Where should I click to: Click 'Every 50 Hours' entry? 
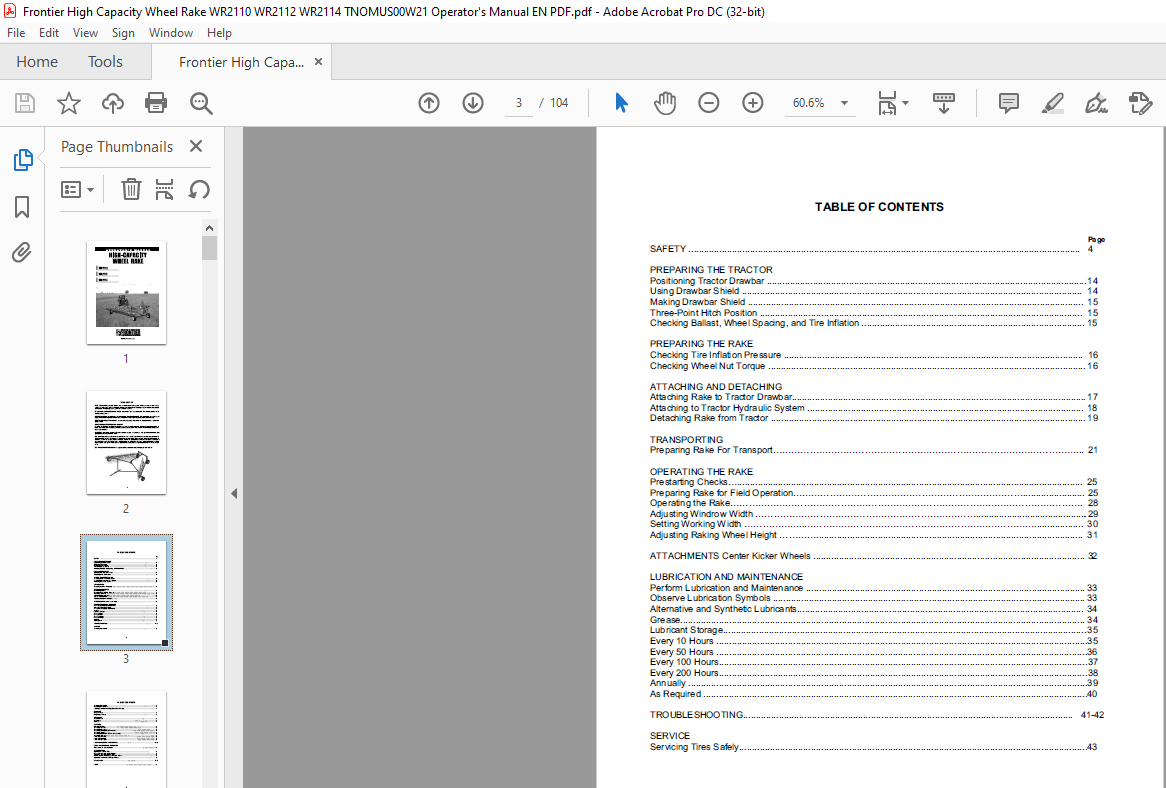(873, 652)
